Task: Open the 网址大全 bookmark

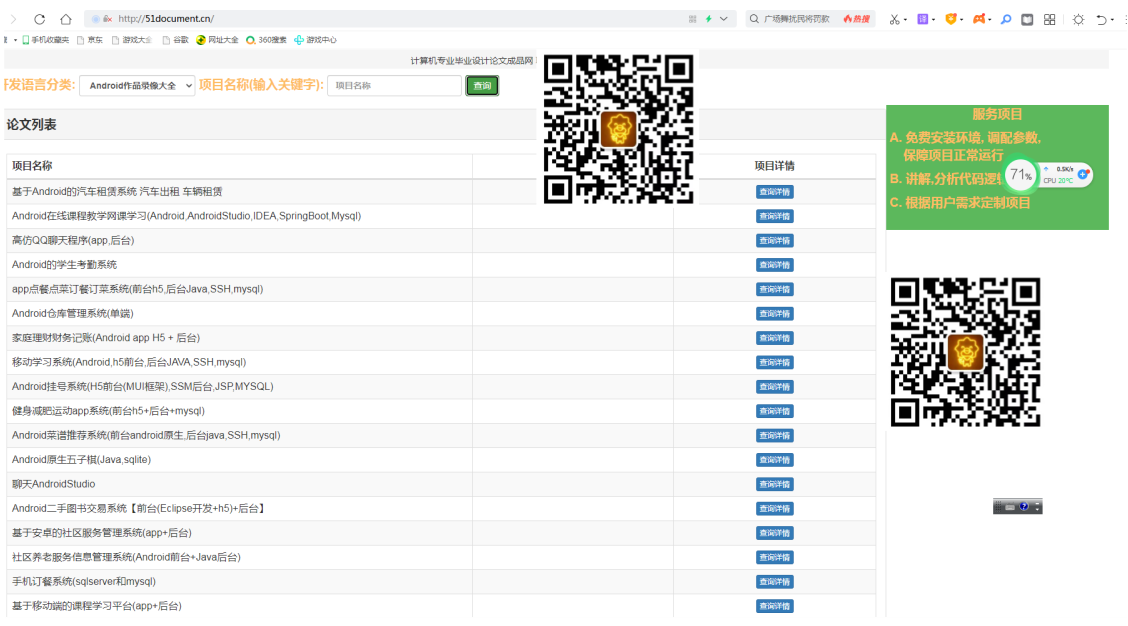Action: 217,40
